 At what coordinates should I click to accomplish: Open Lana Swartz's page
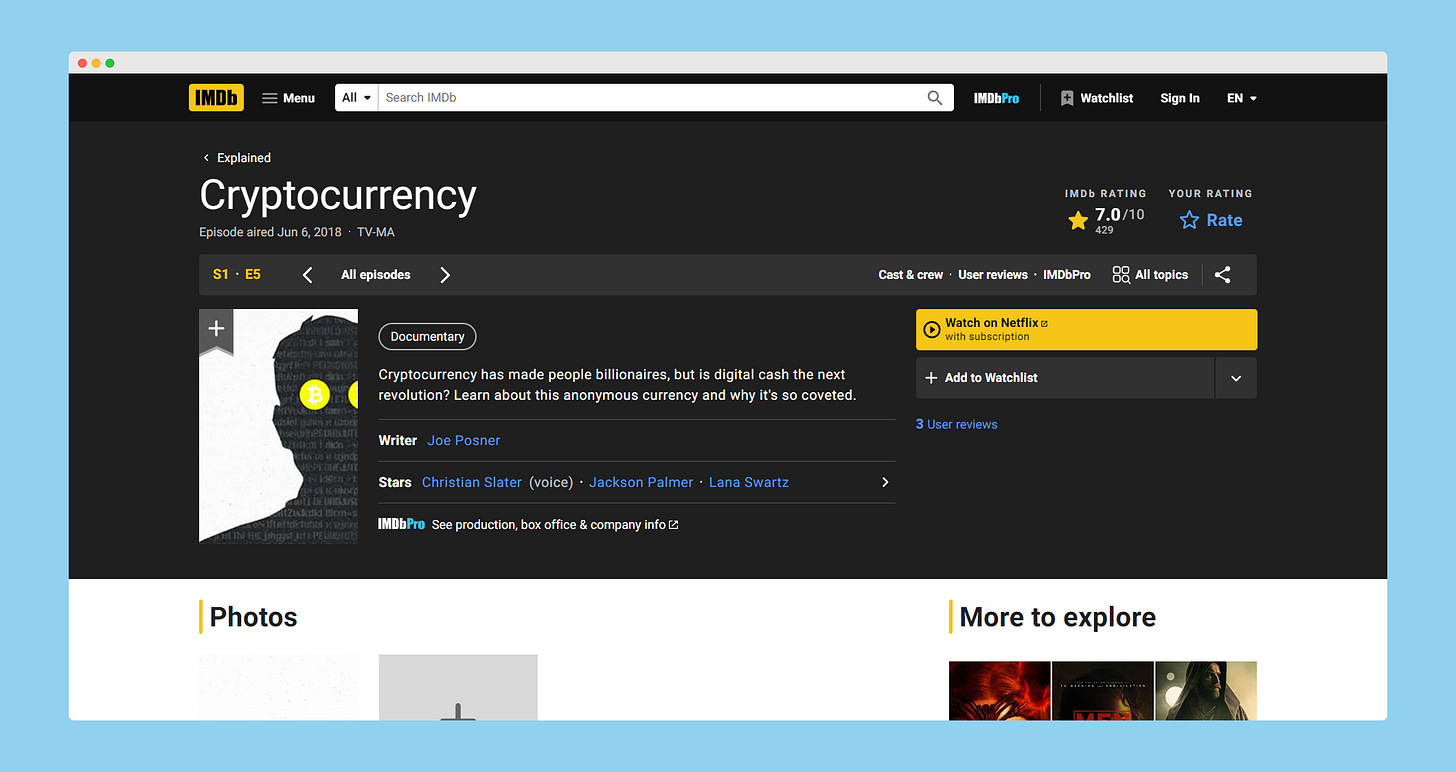(x=749, y=483)
